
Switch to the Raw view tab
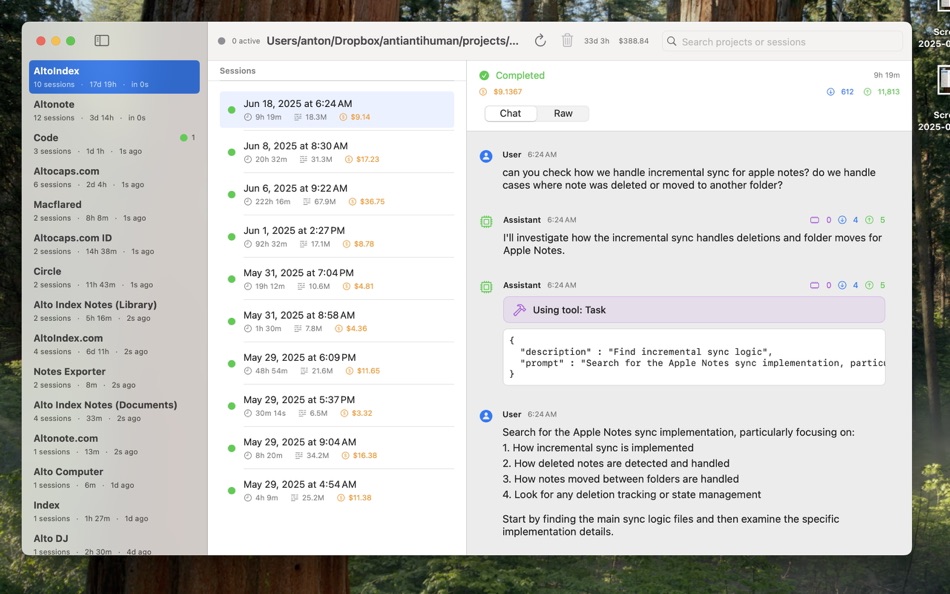coord(563,113)
